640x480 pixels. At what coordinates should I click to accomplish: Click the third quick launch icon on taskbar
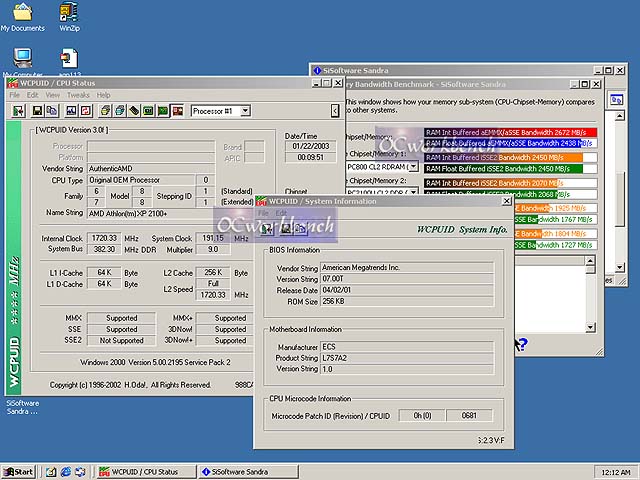[x=80, y=472]
